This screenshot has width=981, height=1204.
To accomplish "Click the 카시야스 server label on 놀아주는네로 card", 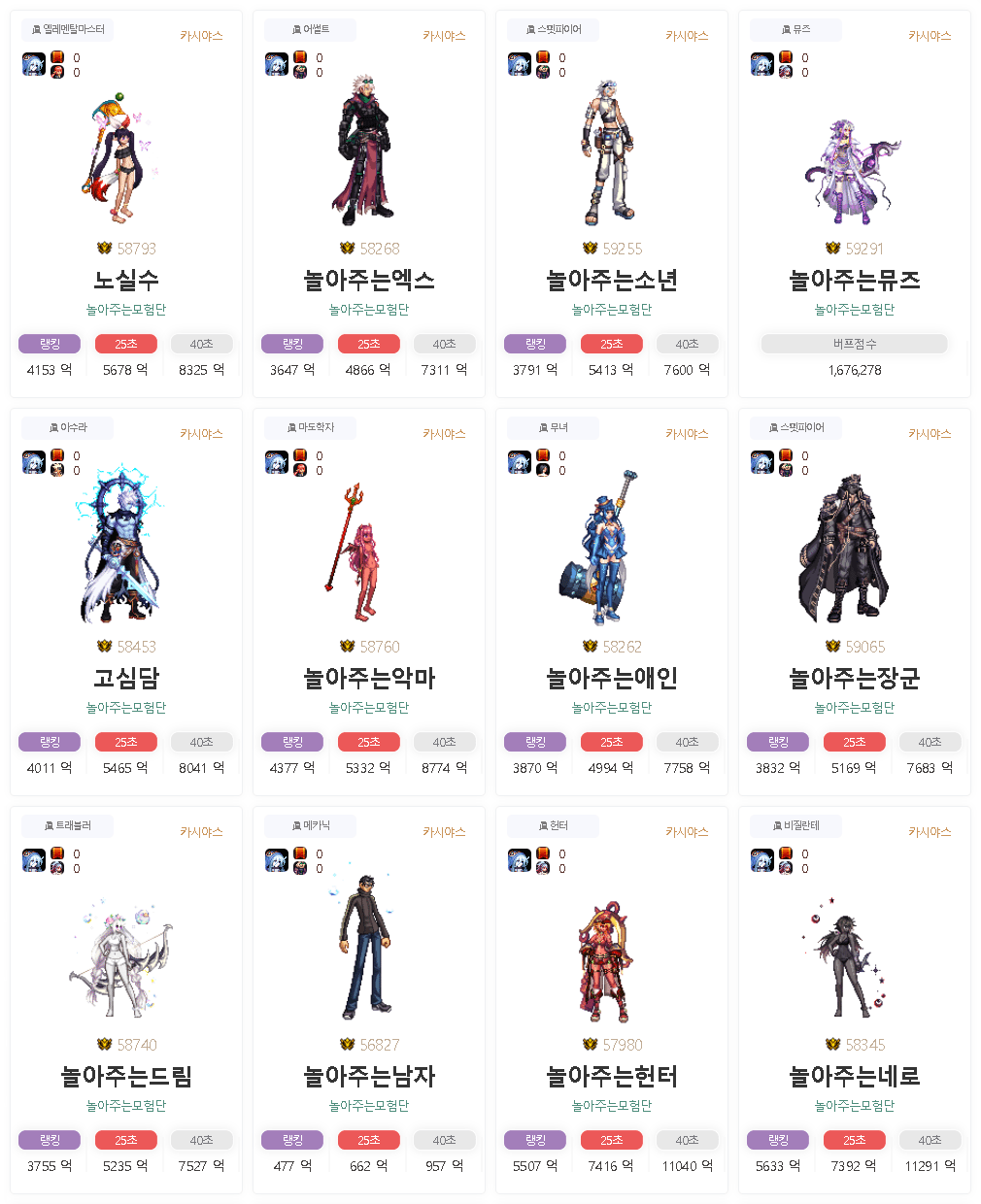I will click(x=930, y=832).
